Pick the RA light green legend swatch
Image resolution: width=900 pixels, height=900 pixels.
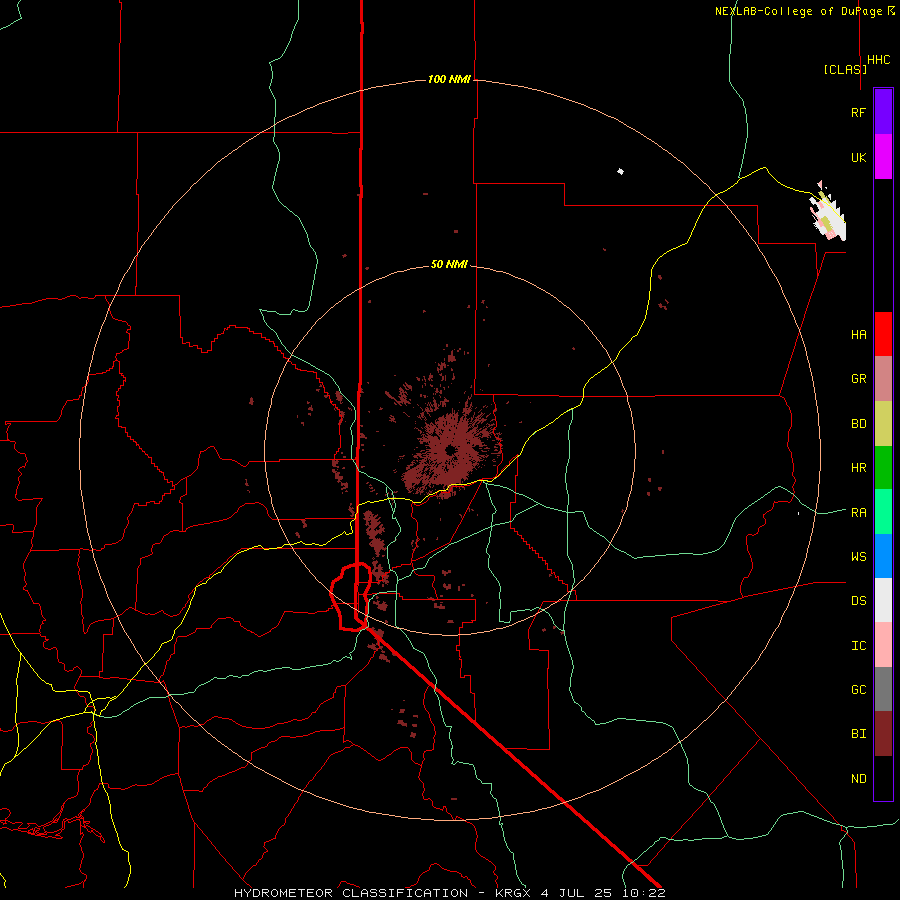883,512
